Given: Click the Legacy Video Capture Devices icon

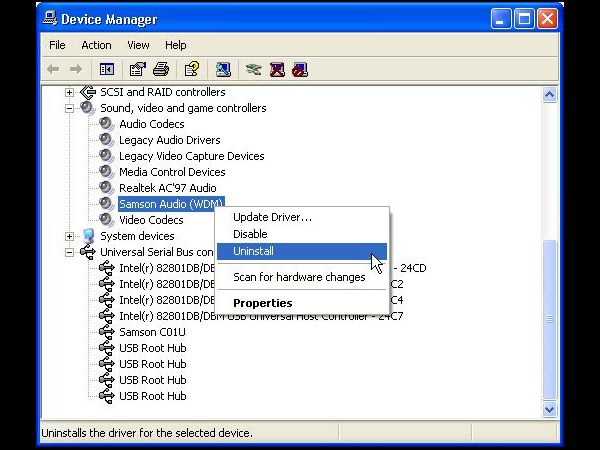Looking at the screenshot, I should click(x=106, y=156).
